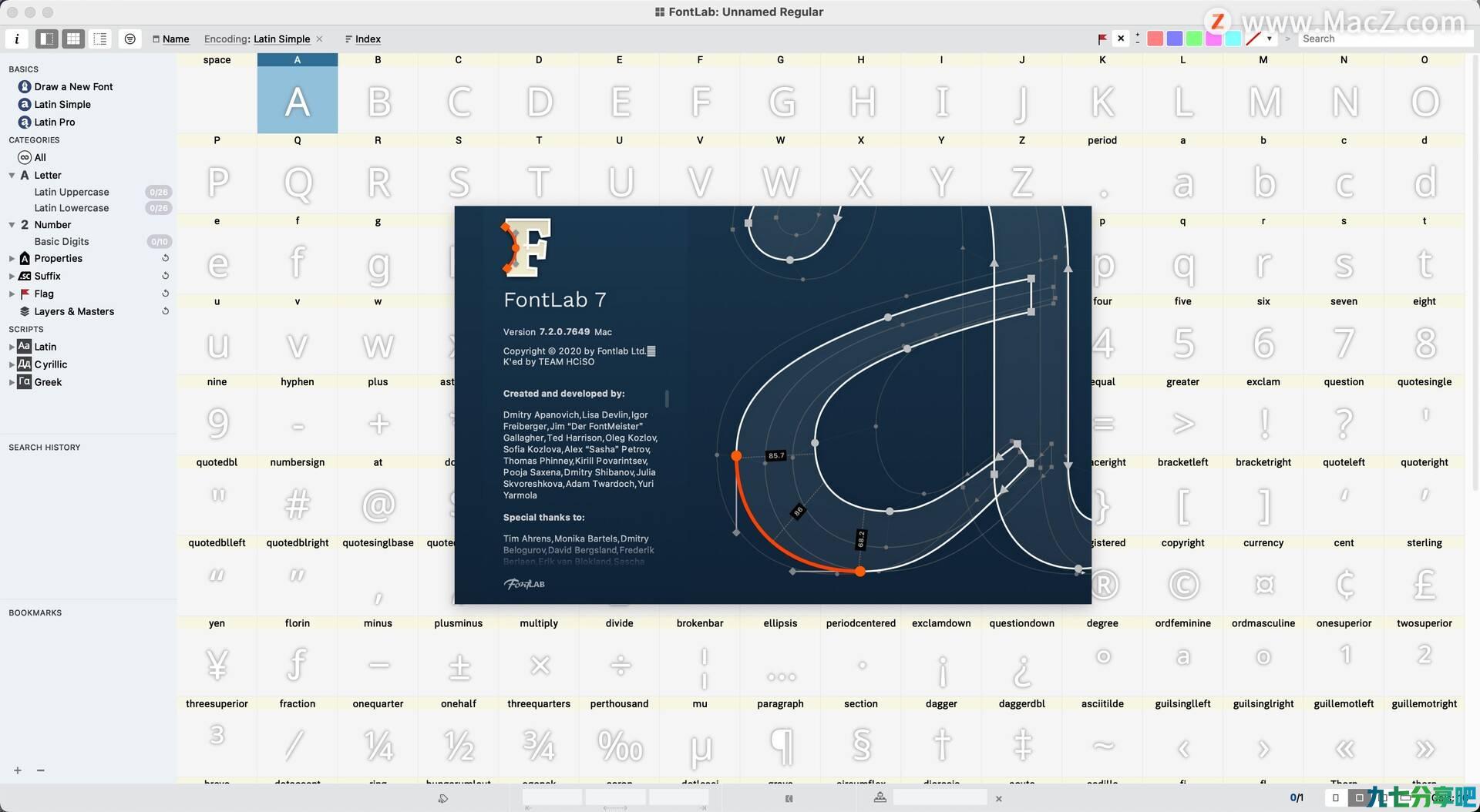Toggle the glyph grid cells view
Screen dimensions: 1480x812
pyautogui.click(x=73, y=39)
